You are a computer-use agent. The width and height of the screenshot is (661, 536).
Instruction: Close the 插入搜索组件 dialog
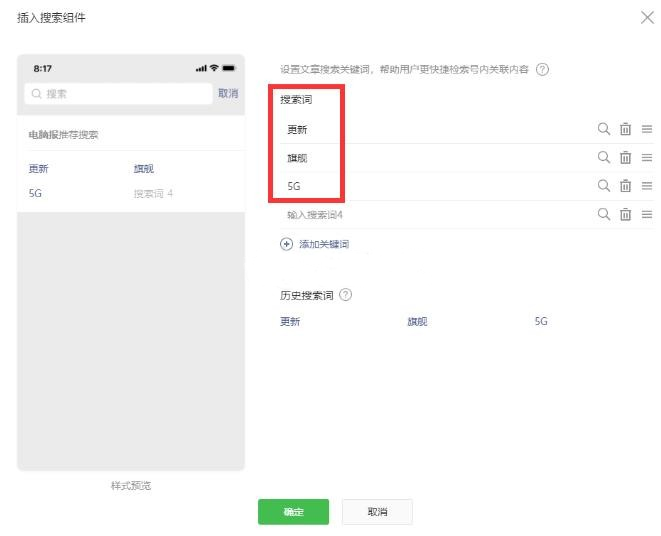pyautogui.click(x=646, y=18)
